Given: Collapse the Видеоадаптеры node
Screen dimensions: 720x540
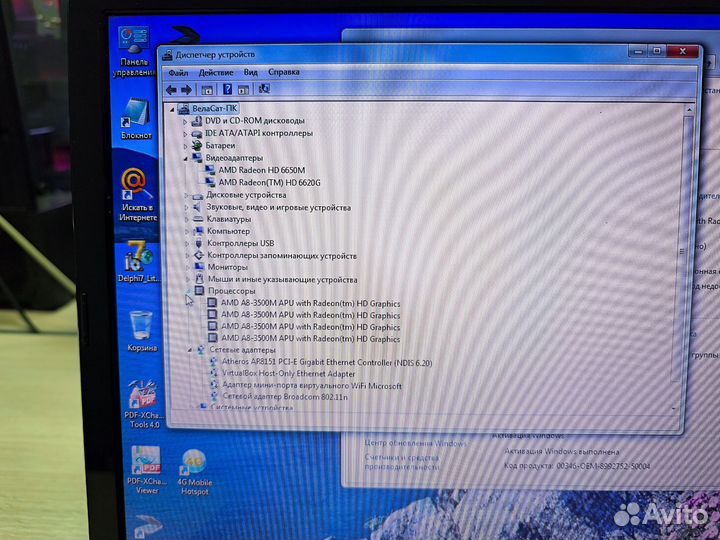Looking at the screenshot, I should (x=186, y=159).
